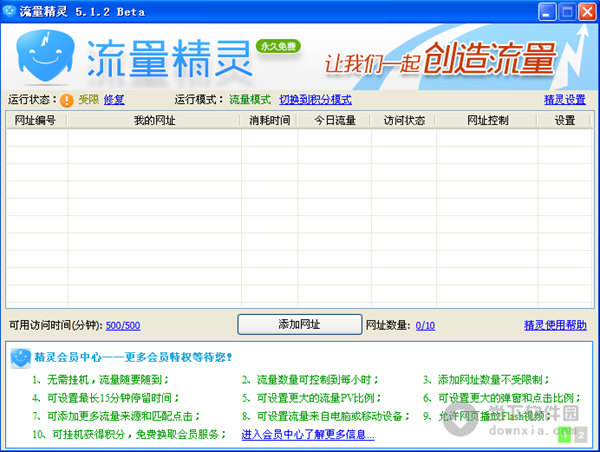The width and height of the screenshot is (600, 452).
Task: Click the 今日流量 column header
Action: (x=335, y=120)
